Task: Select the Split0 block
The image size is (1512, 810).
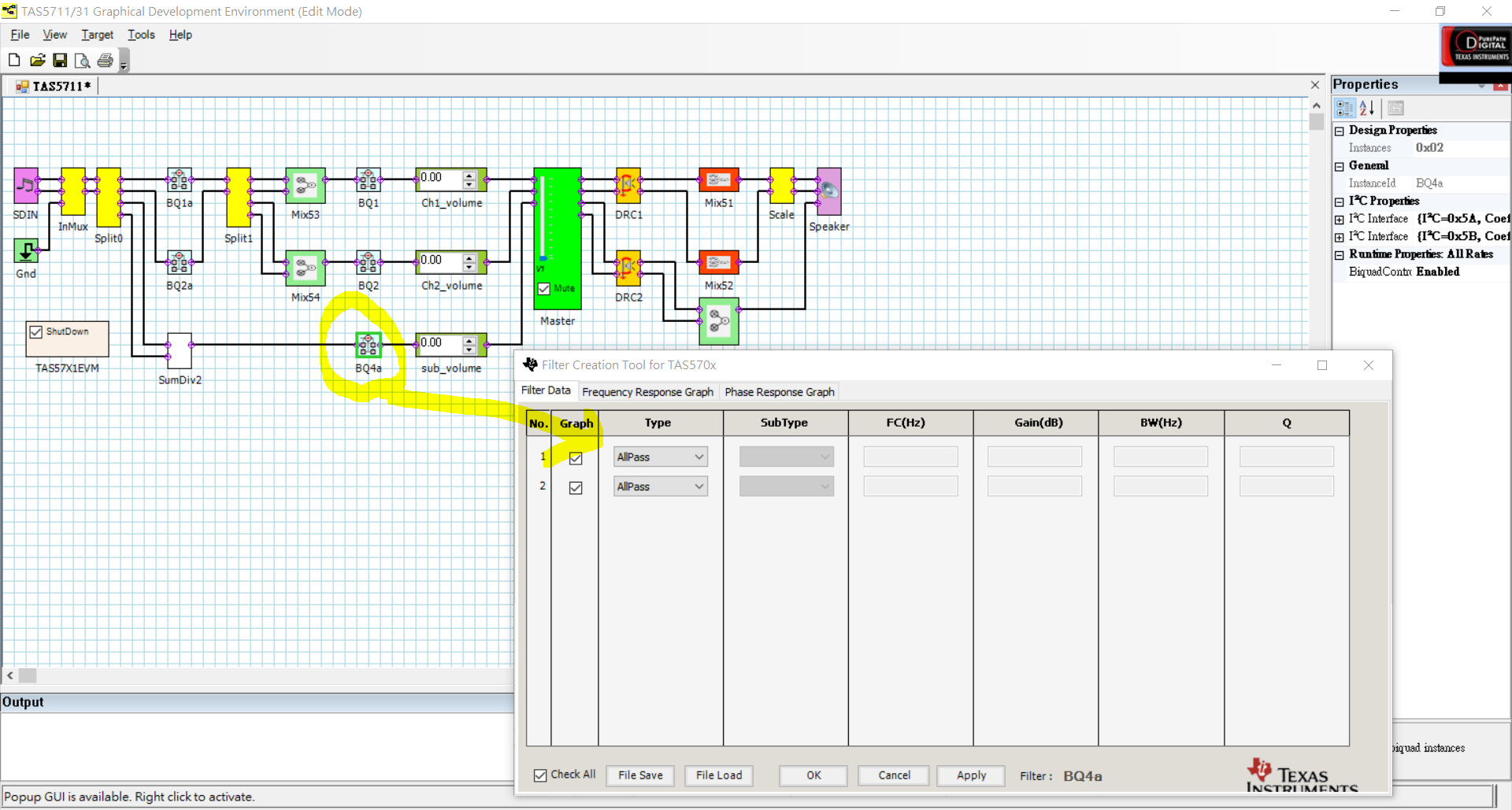Action: click(x=109, y=198)
